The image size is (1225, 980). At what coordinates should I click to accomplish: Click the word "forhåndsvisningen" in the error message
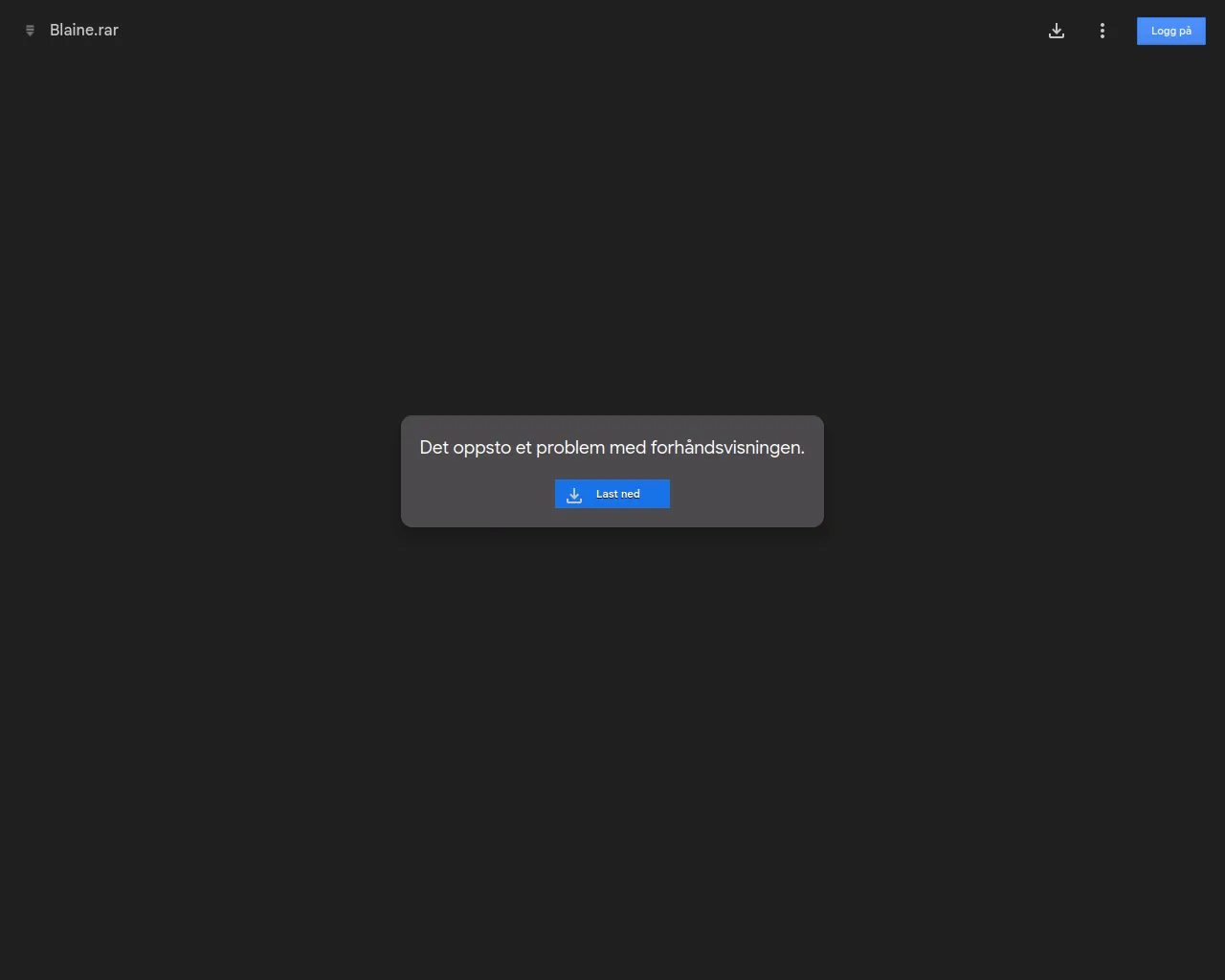727,448
